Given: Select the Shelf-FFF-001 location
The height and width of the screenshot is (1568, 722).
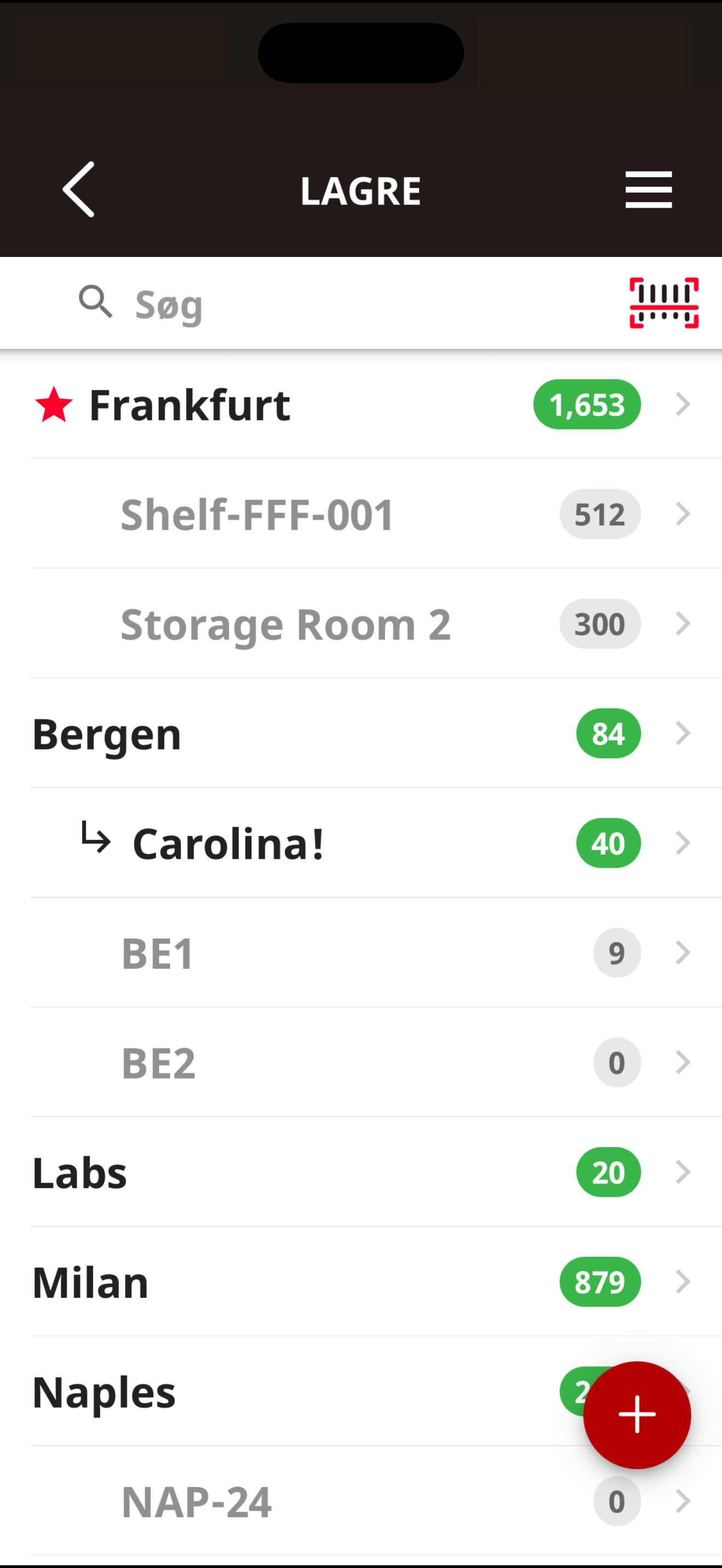Looking at the screenshot, I should 376,514.
